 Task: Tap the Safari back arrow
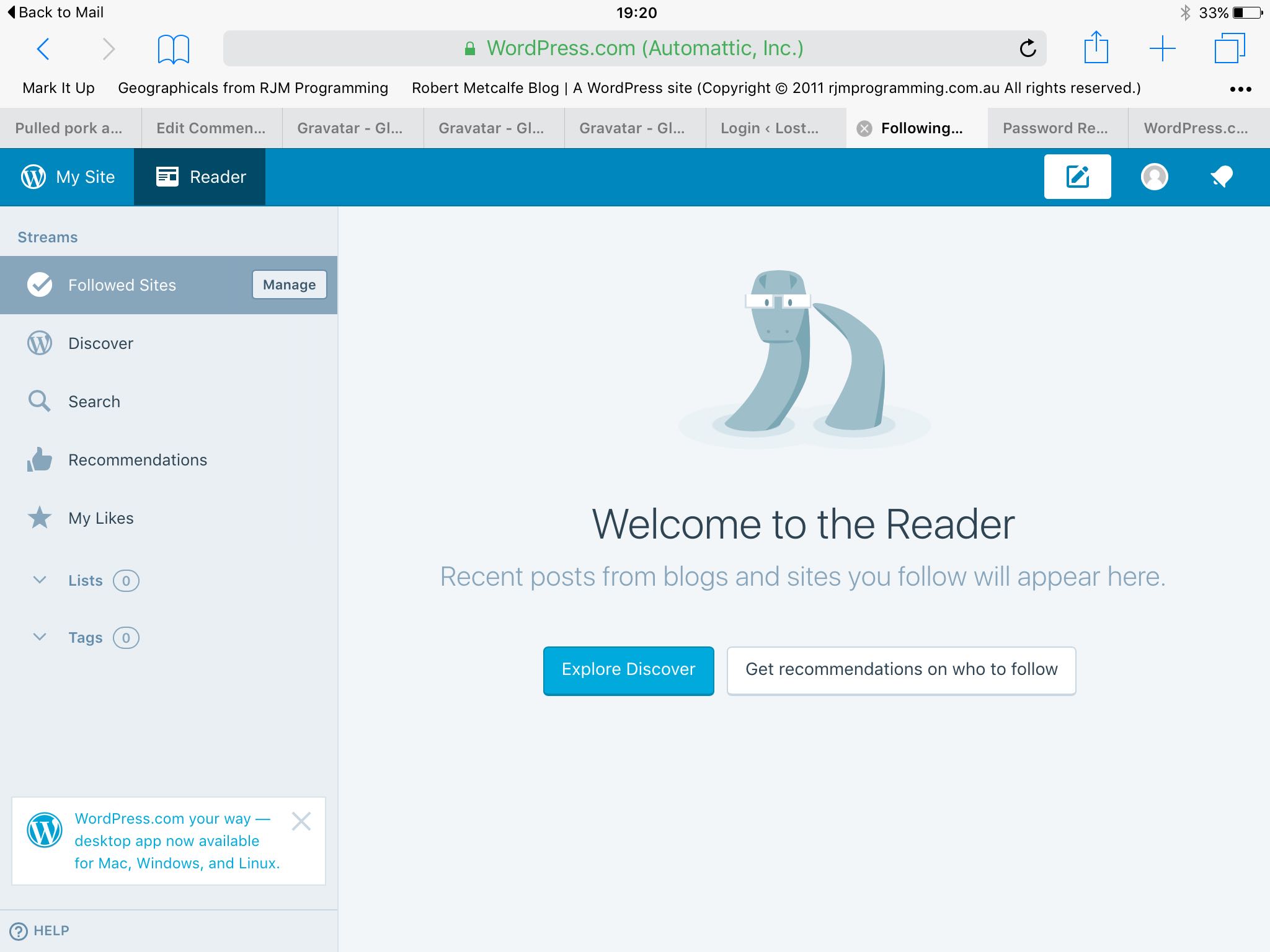[43, 48]
